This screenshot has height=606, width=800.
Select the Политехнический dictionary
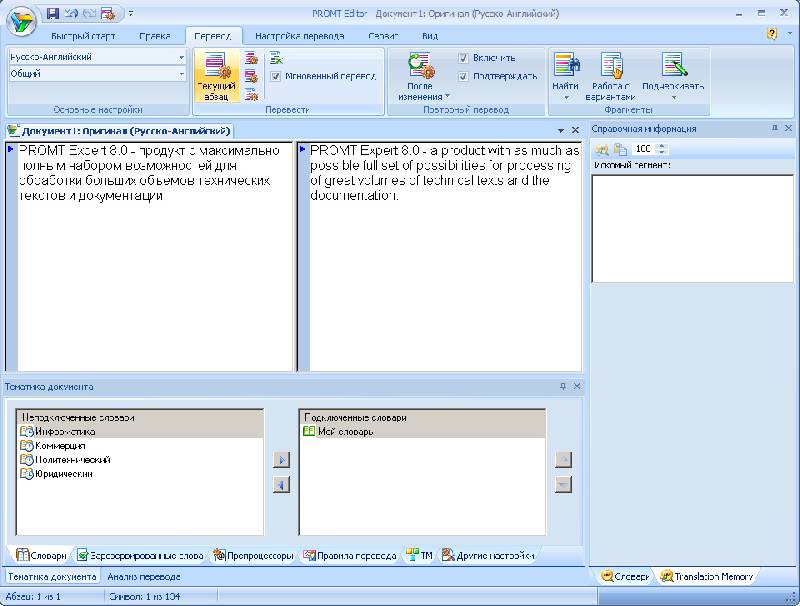[x=140, y=460]
